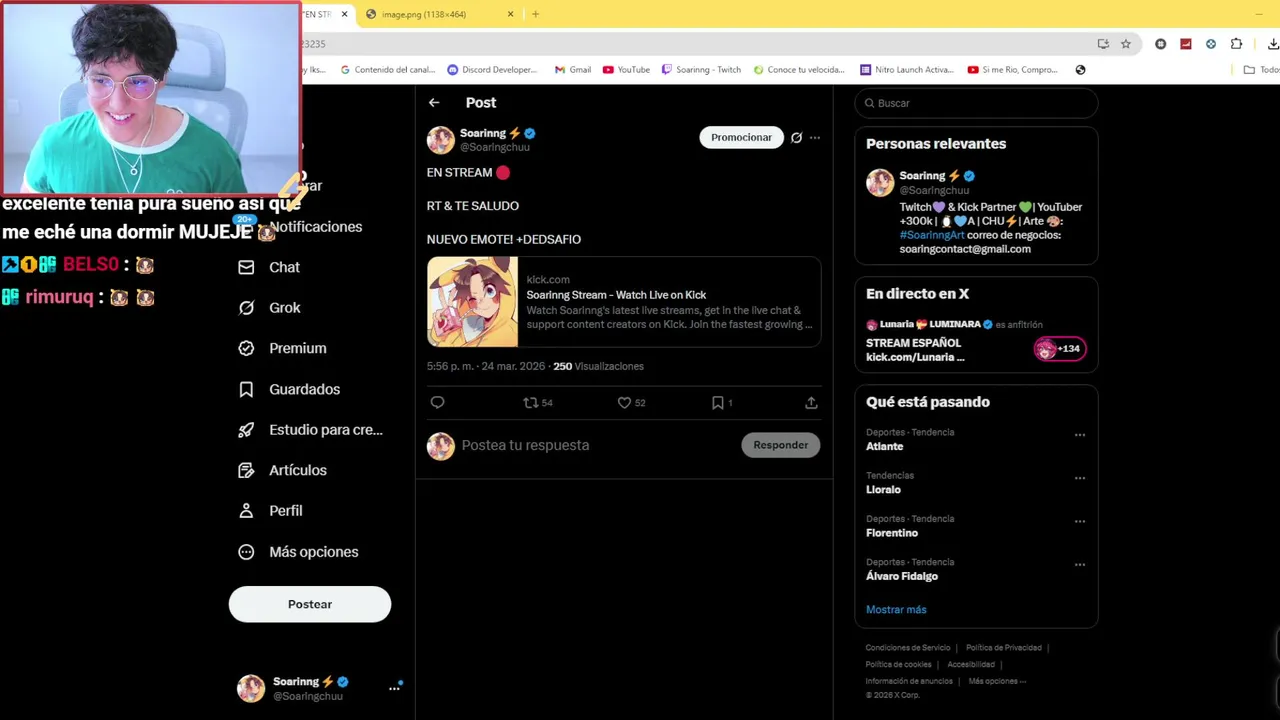Open options for Florentino trend
The image size is (1280, 720).
(x=1080, y=521)
